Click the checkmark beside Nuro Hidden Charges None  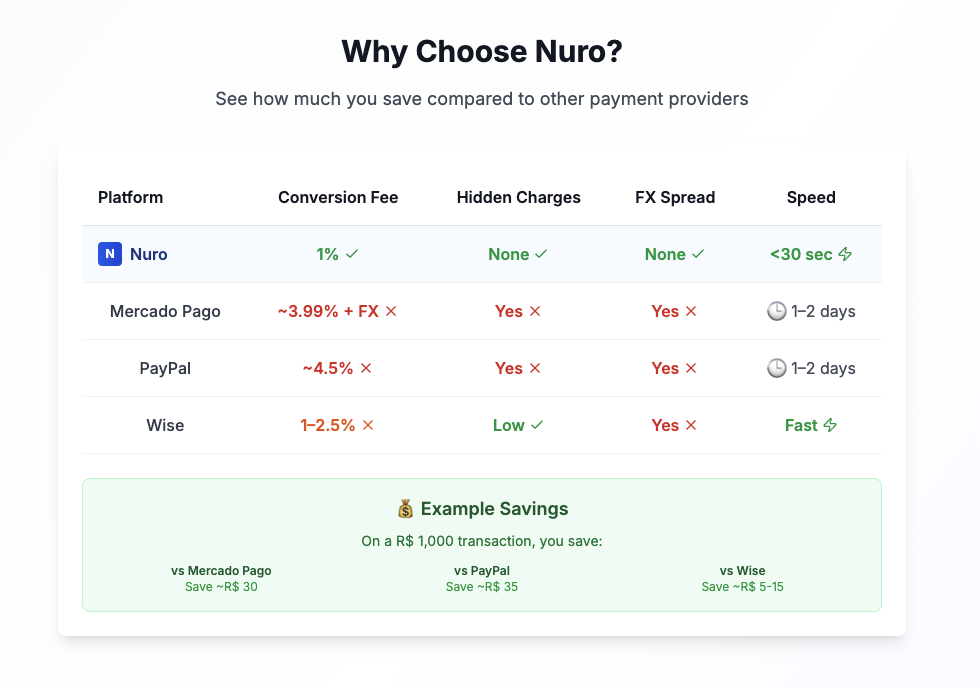(x=541, y=254)
